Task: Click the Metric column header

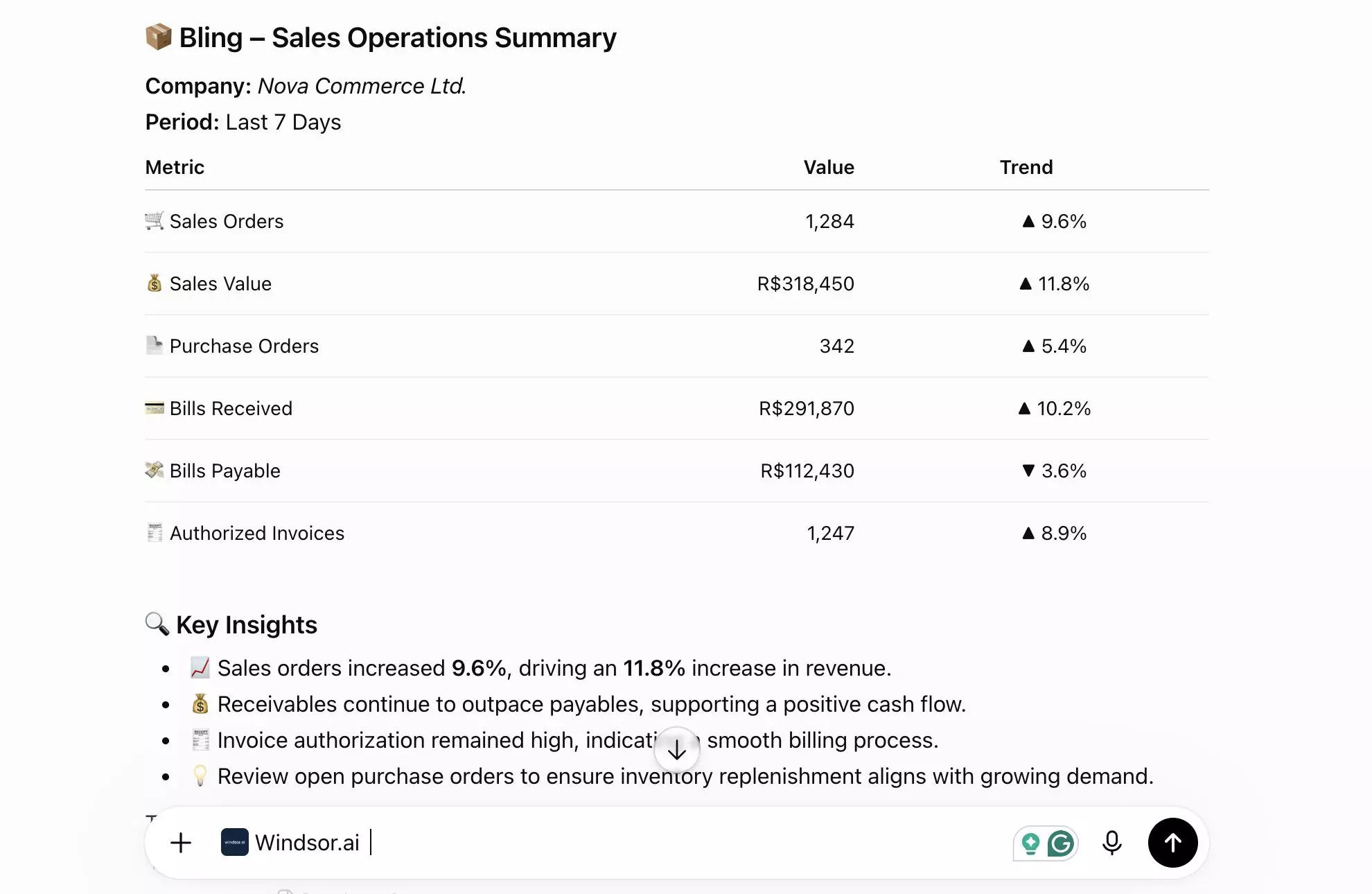Action: [175, 167]
